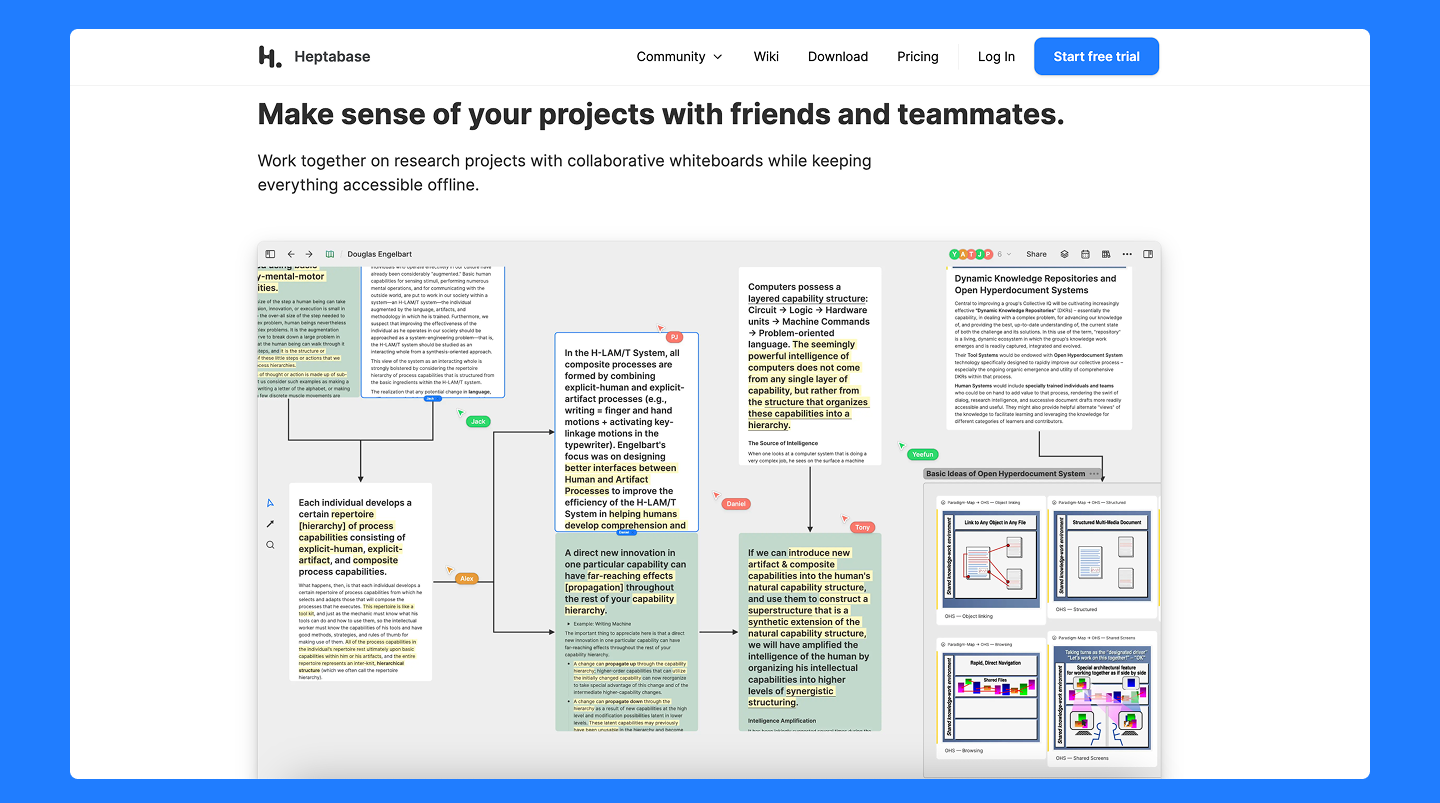The image size is (1440, 803).
Task: Go back with the left arrow icon
Action: (x=291, y=254)
